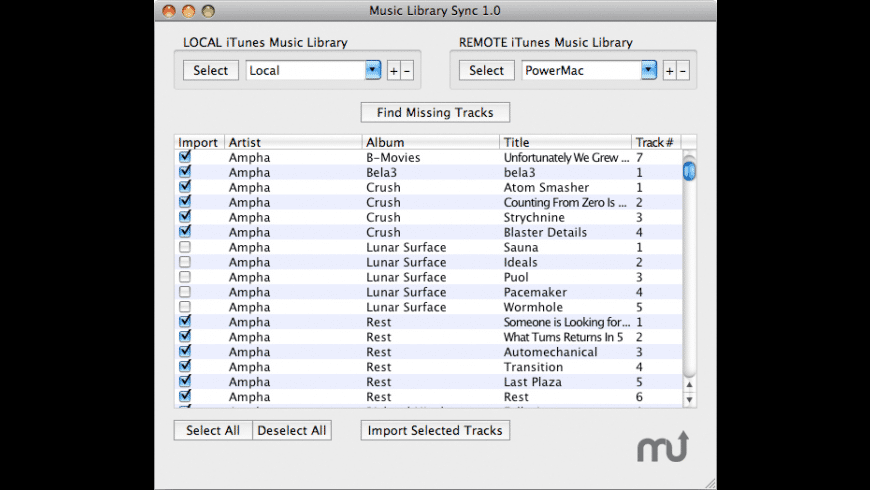Viewport: 870px width, 490px height.
Task: Uncheck import for Unfortunately We Grew track
Action: tap(185, 157)
